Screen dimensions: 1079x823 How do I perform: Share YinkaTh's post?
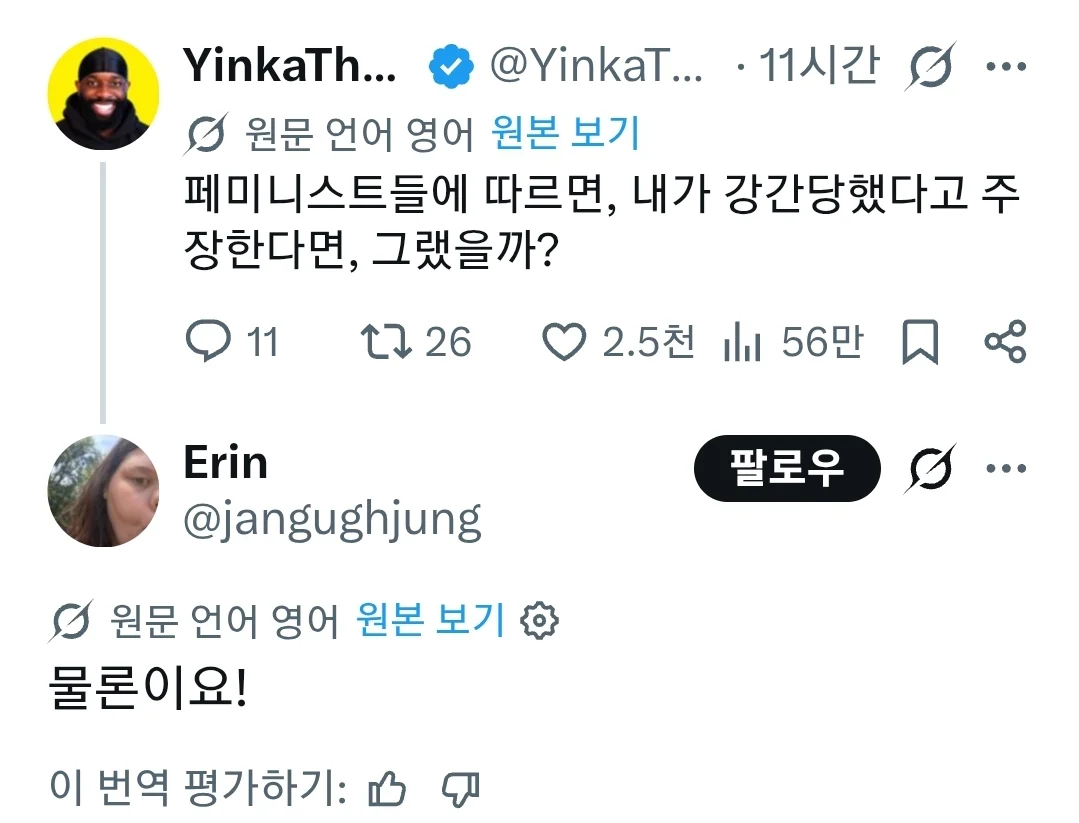click(x=1005, y=341)
